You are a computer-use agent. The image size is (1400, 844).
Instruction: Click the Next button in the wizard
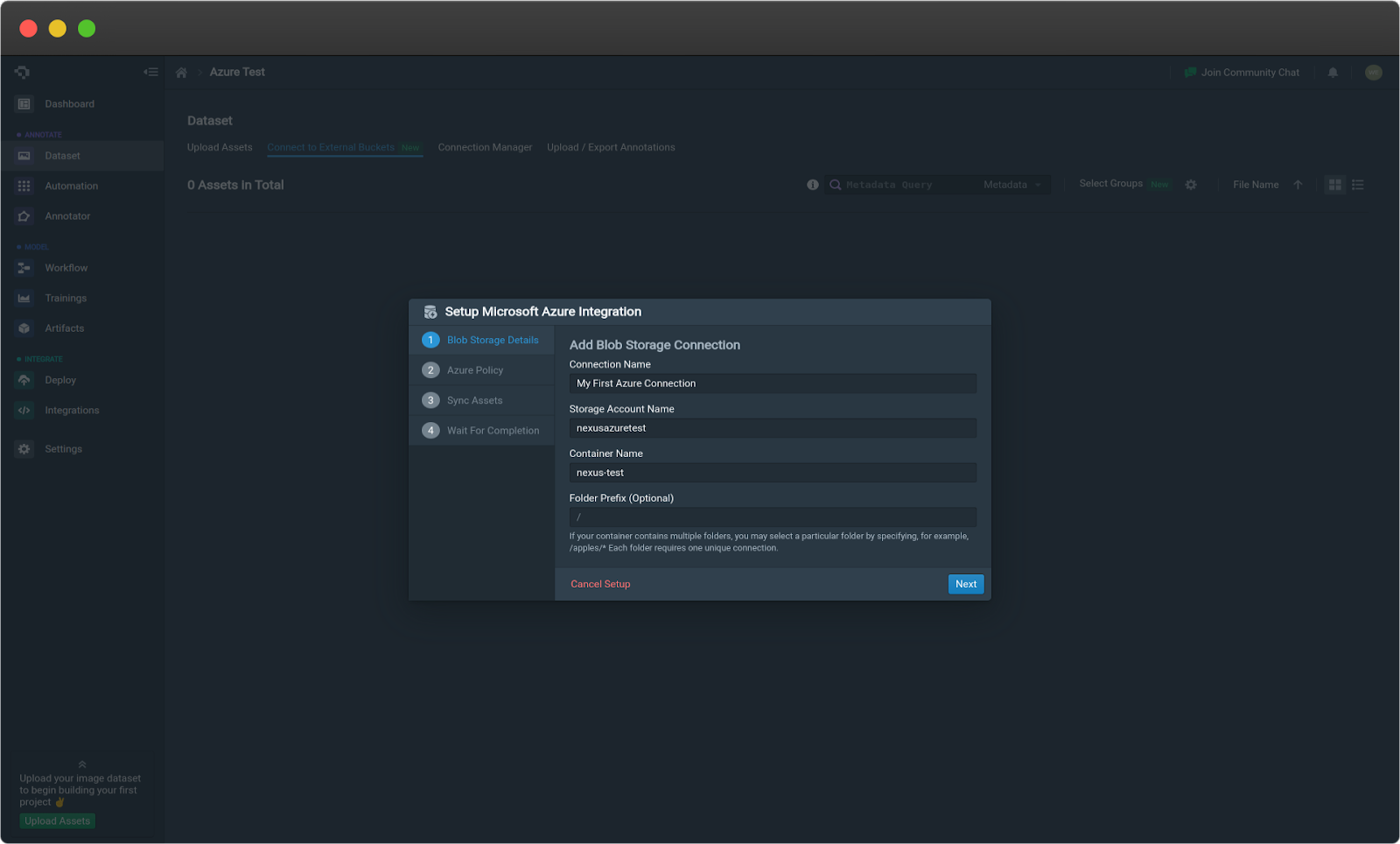click(x=965, y=584)
